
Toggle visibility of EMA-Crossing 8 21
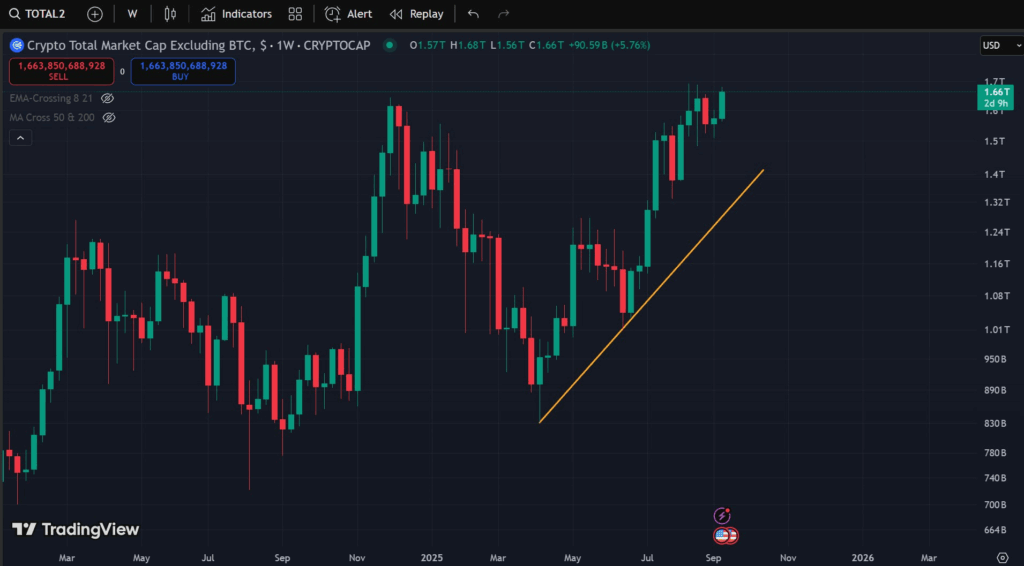click(108, 99)
